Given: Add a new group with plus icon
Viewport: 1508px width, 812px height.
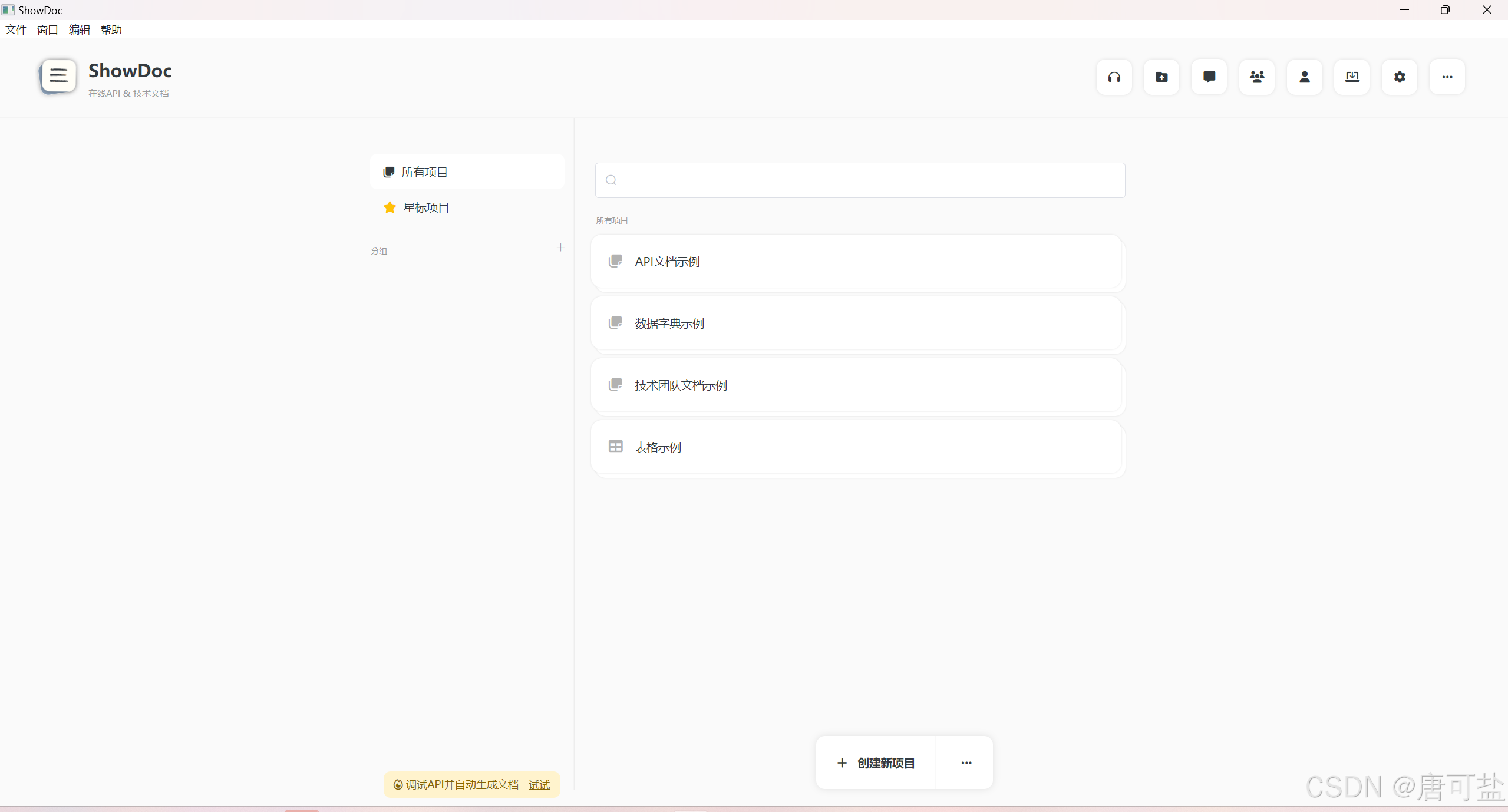Looking at the screenshot, I should (x=560, y=247).
